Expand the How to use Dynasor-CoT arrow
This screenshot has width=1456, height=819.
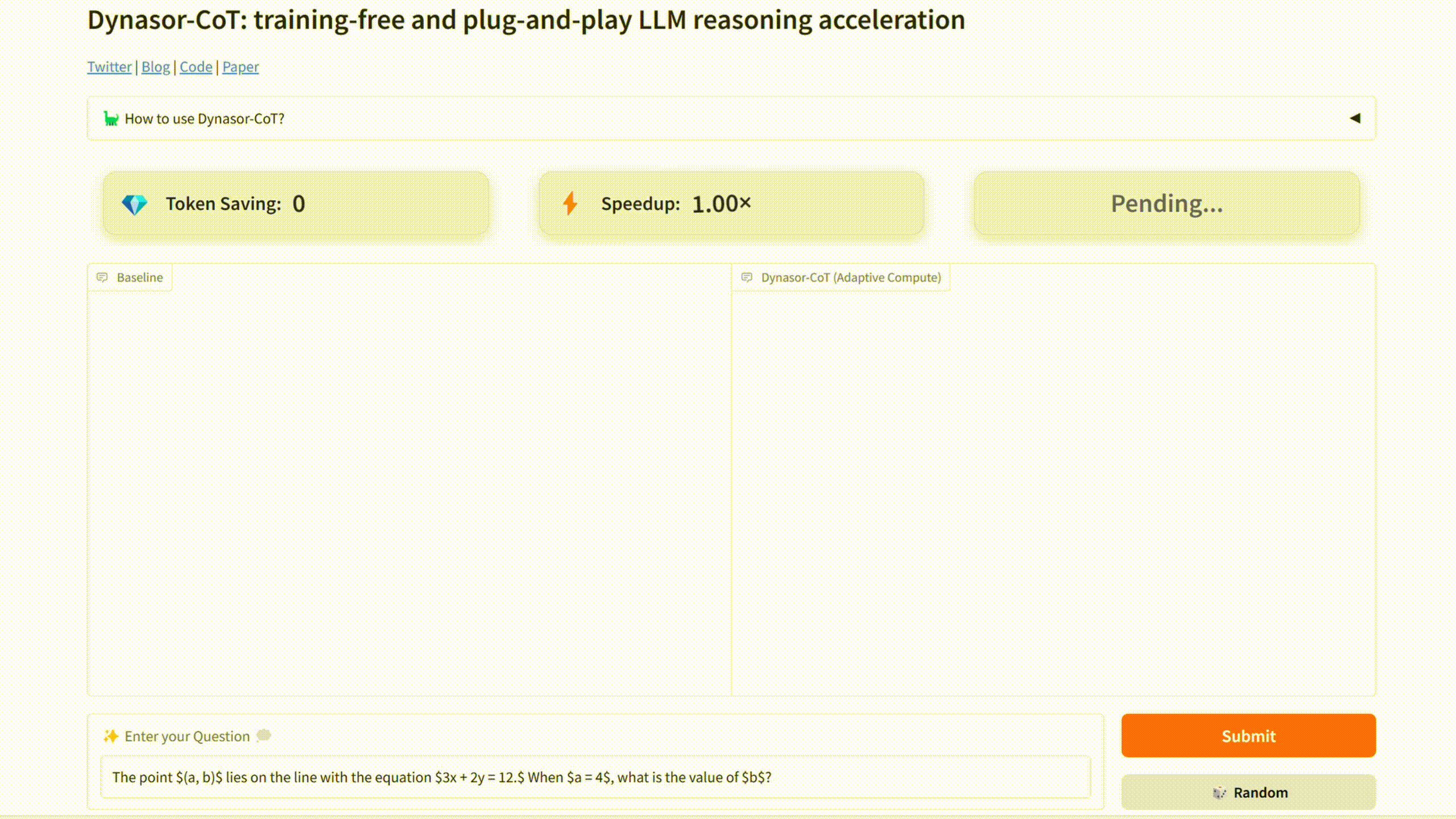pos(1355,118)
